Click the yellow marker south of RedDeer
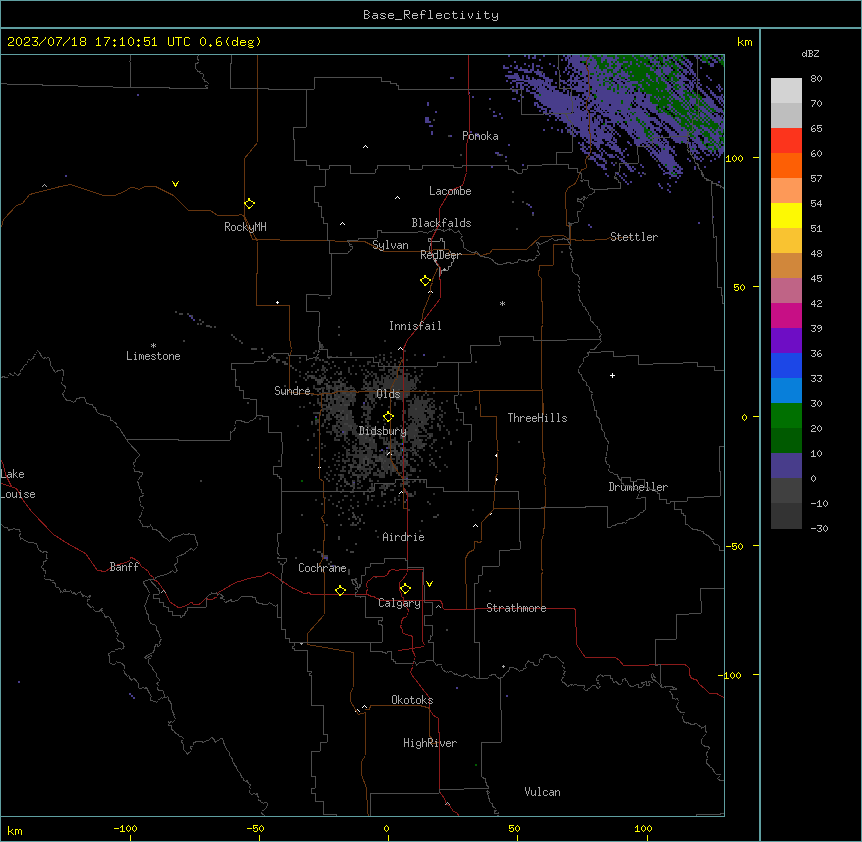Screen dimensions: 862x842 point(426,281)
